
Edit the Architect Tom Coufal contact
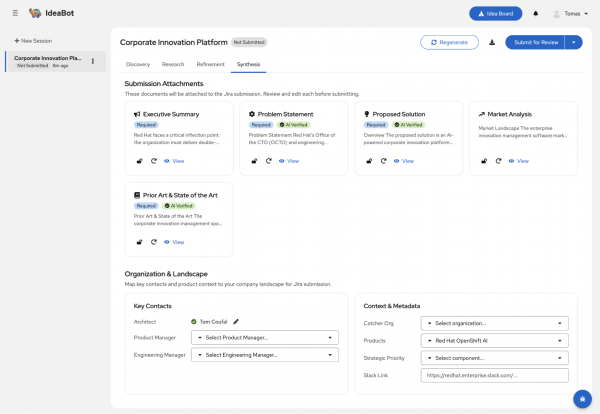(x=236, y=322)
